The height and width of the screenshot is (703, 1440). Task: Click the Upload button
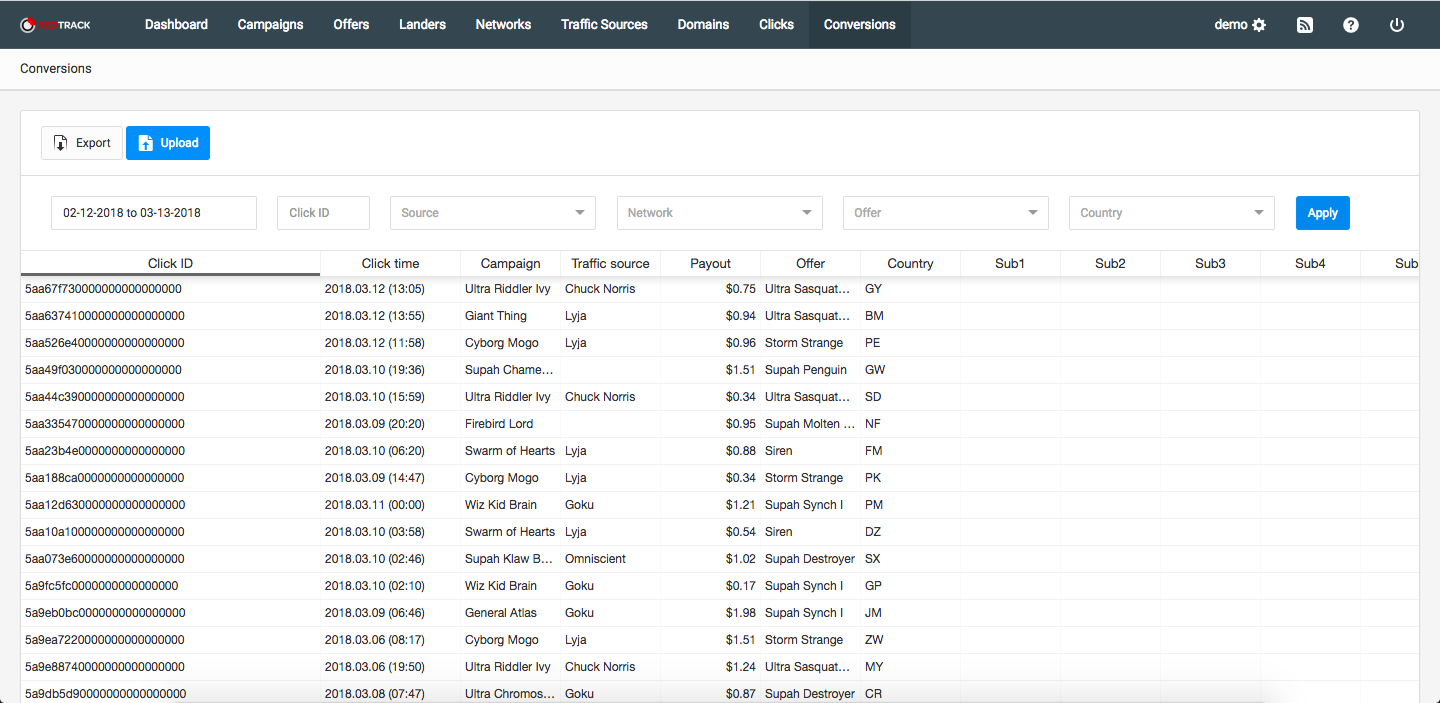tap(168, 143)
